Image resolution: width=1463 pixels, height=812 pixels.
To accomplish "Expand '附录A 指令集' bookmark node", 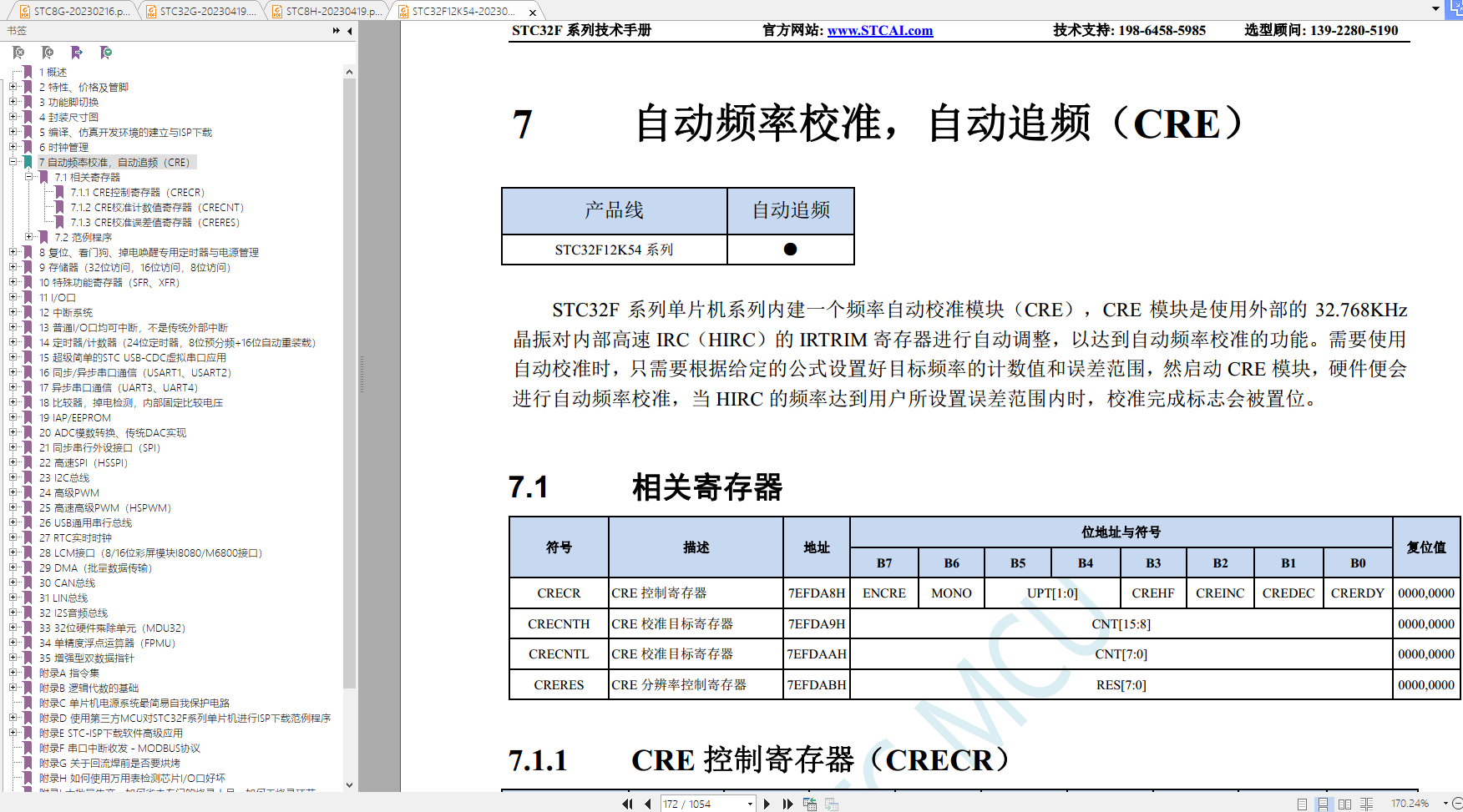I will point(13,673).
